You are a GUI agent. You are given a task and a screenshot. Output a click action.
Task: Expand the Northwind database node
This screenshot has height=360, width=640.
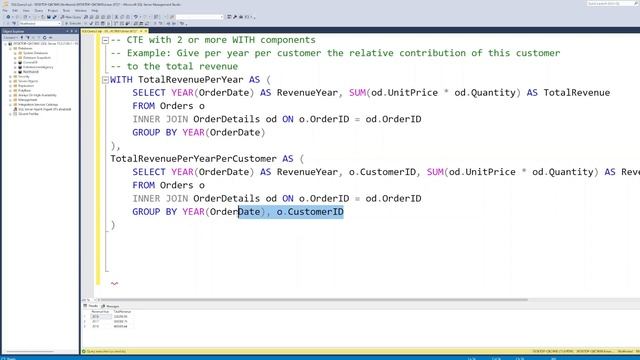15,72
